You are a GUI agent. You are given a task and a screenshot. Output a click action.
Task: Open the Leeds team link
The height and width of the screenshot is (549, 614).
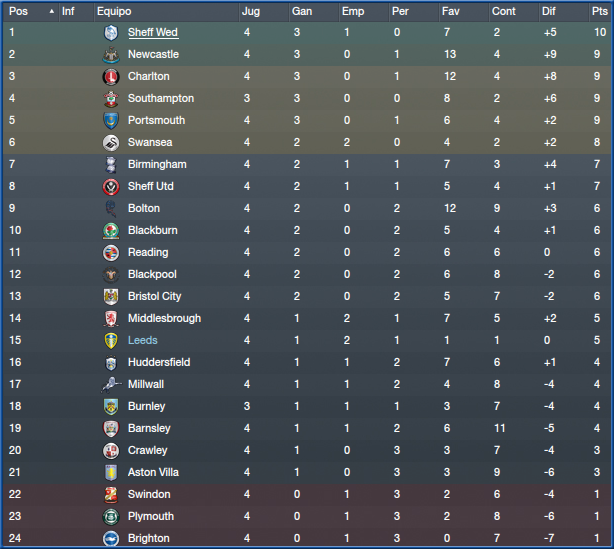(143, 340)
